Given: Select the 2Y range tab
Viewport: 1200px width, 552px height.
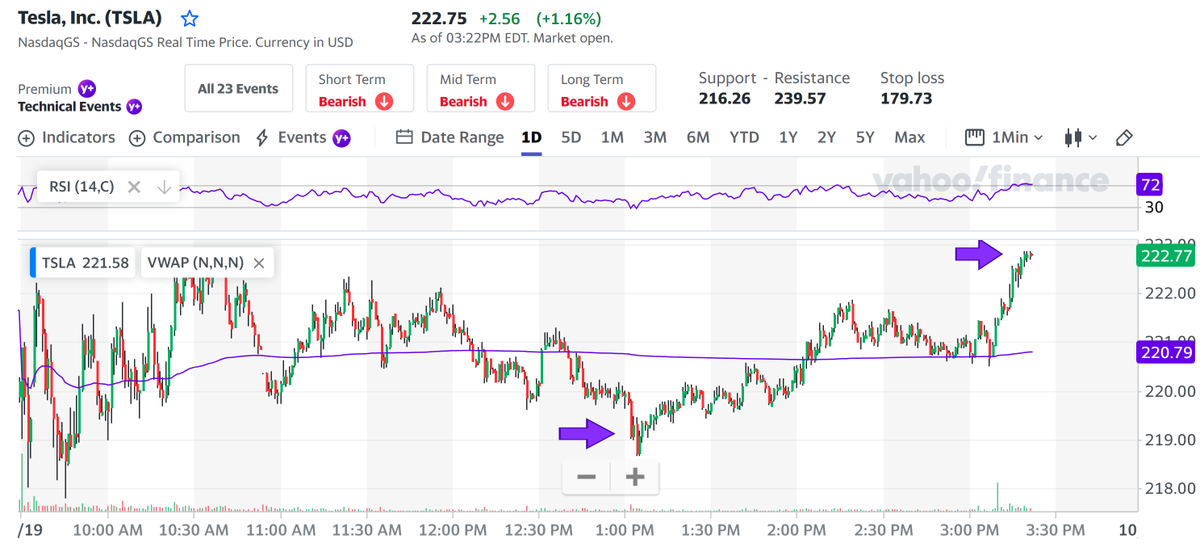Looking at the screenshot, I should point(826,137).
